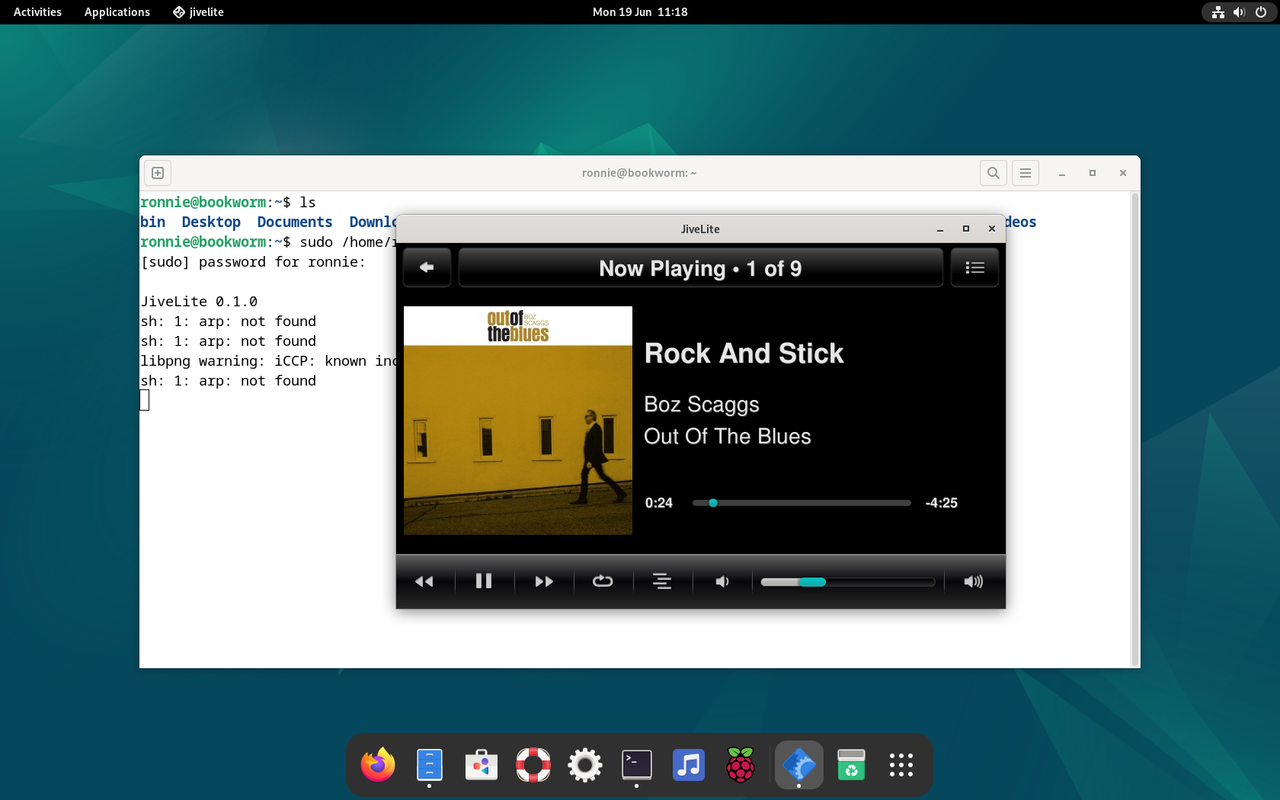This screenshot has height=800, width=1280.
Task: Open Help lifebuoy from dock
Action: pos(533,766)
